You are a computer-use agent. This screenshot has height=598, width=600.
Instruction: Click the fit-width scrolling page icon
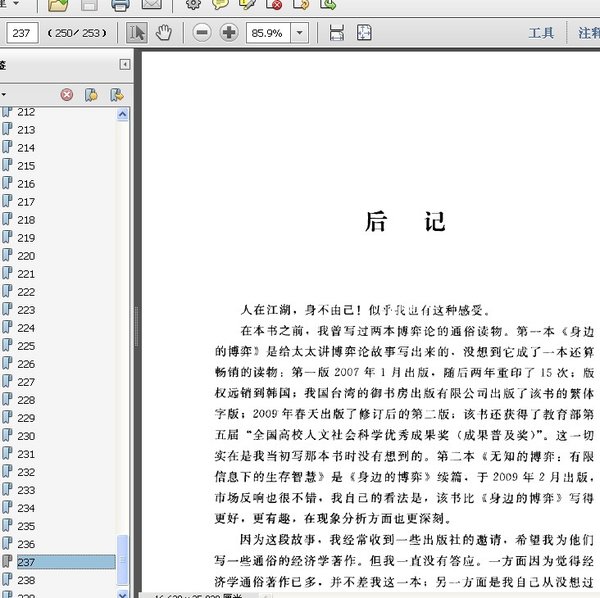click(x=337, y=33)
